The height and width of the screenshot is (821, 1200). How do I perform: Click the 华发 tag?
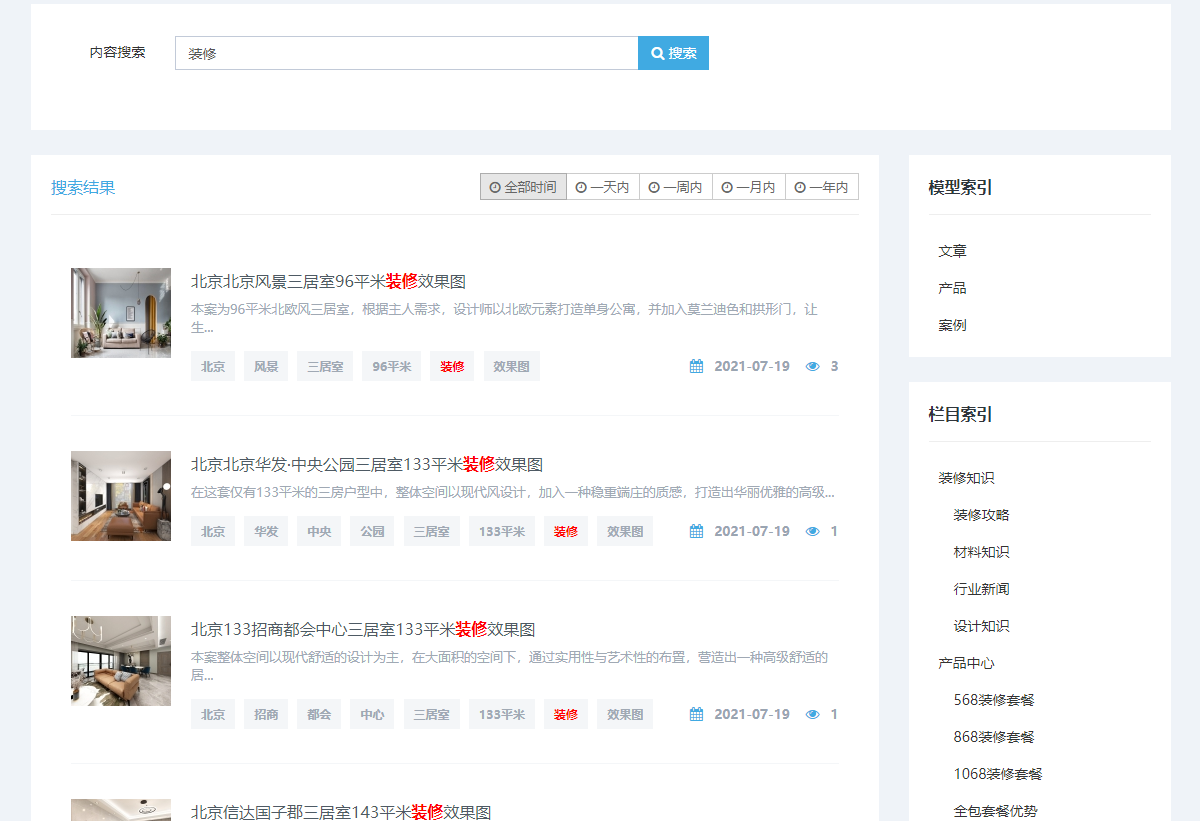pos(266,531)
